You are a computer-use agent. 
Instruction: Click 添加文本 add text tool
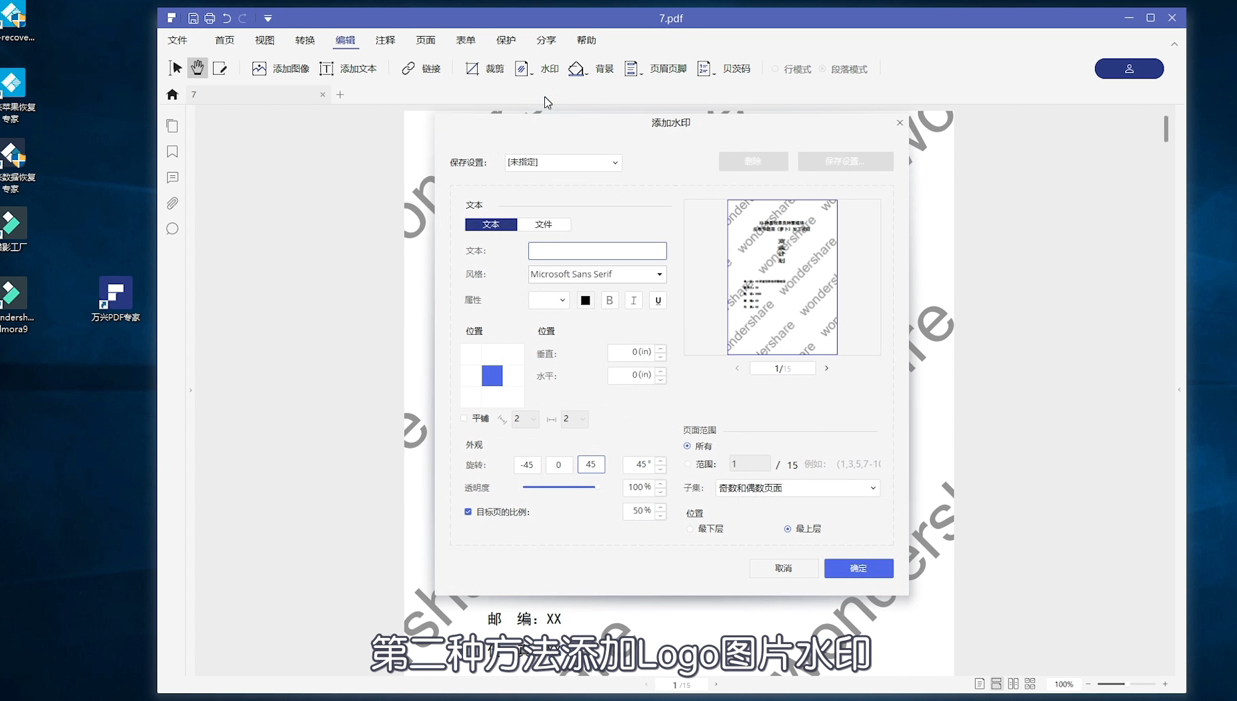click(348, 69)
